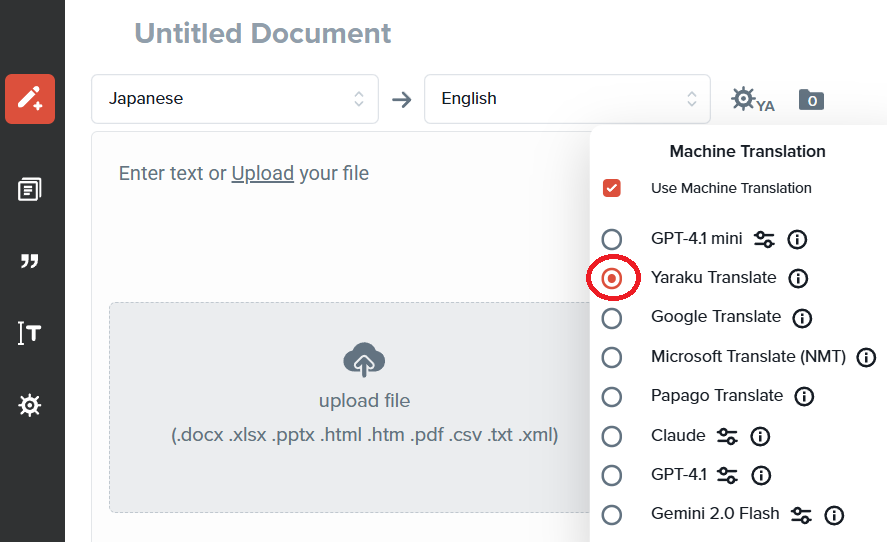
Task: Click the cloud upload icon
Action: tap(364, 360)
